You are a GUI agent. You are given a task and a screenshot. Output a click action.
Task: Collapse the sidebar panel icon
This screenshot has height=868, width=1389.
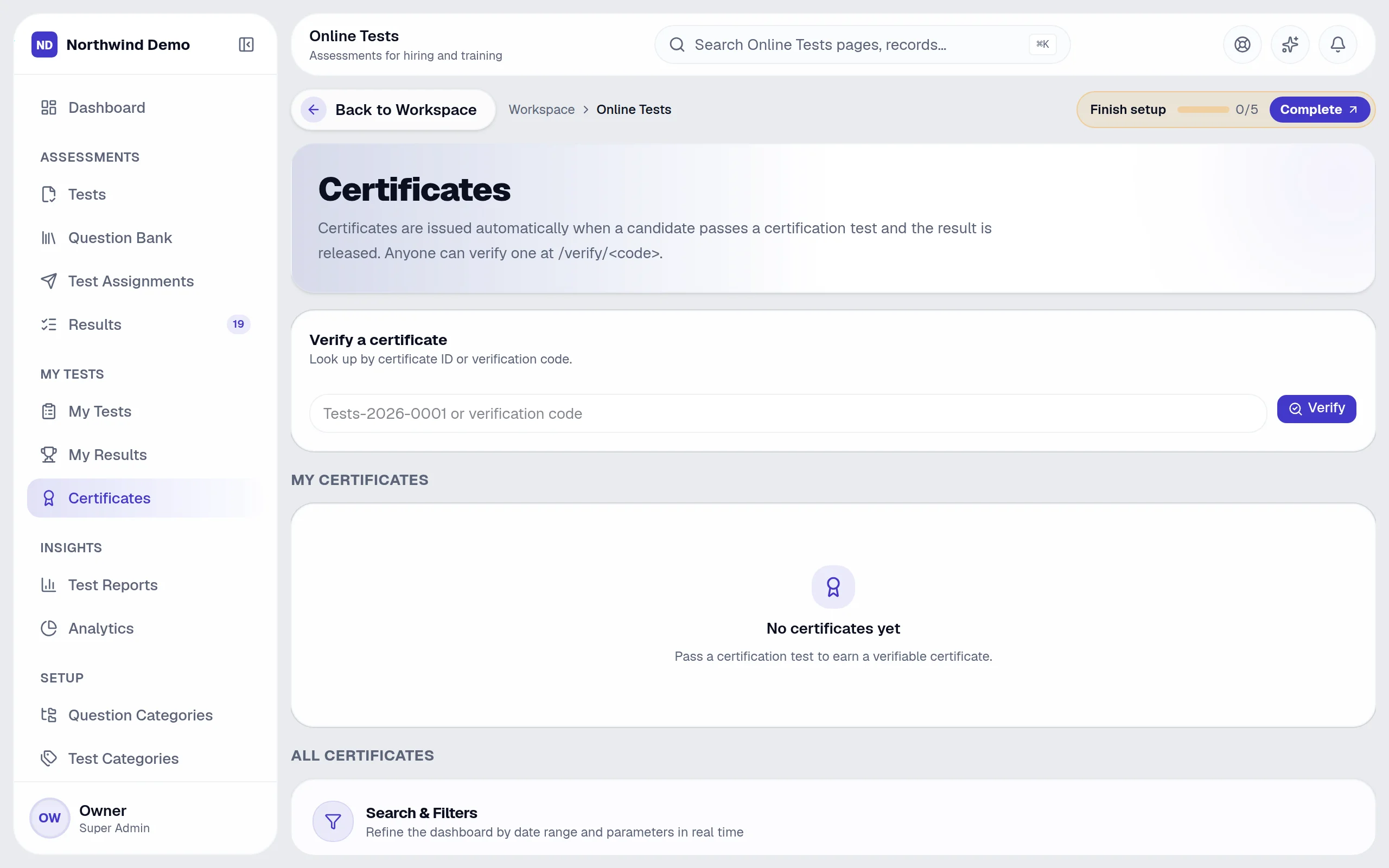click(246, 45)
